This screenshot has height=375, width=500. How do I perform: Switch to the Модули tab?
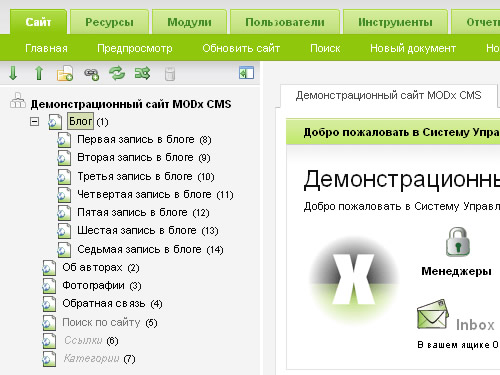[189, 22]
